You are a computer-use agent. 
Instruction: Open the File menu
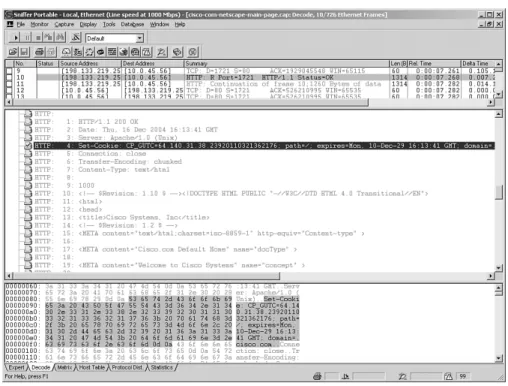(x=21, y=24)
